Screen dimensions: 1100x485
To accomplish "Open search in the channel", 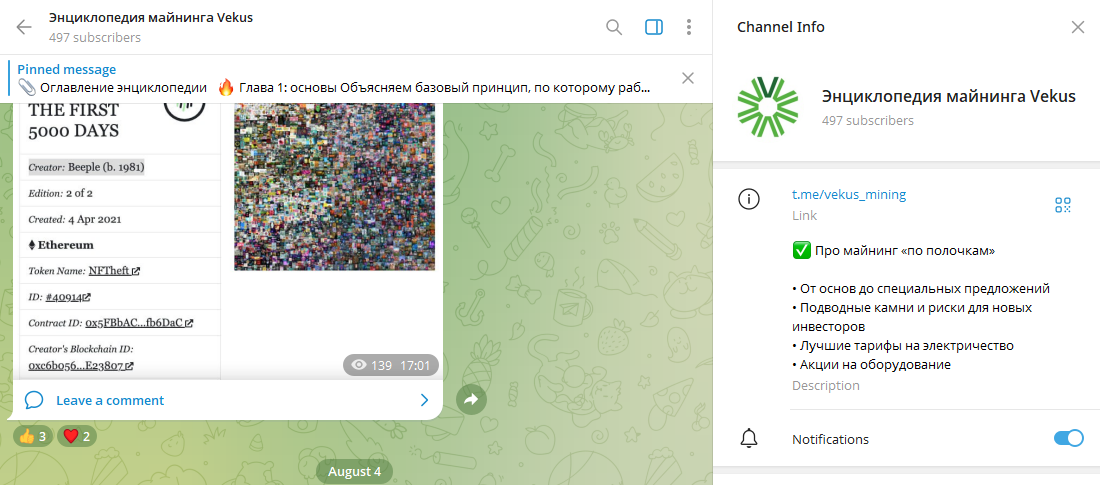I will [x=614, y=27].
